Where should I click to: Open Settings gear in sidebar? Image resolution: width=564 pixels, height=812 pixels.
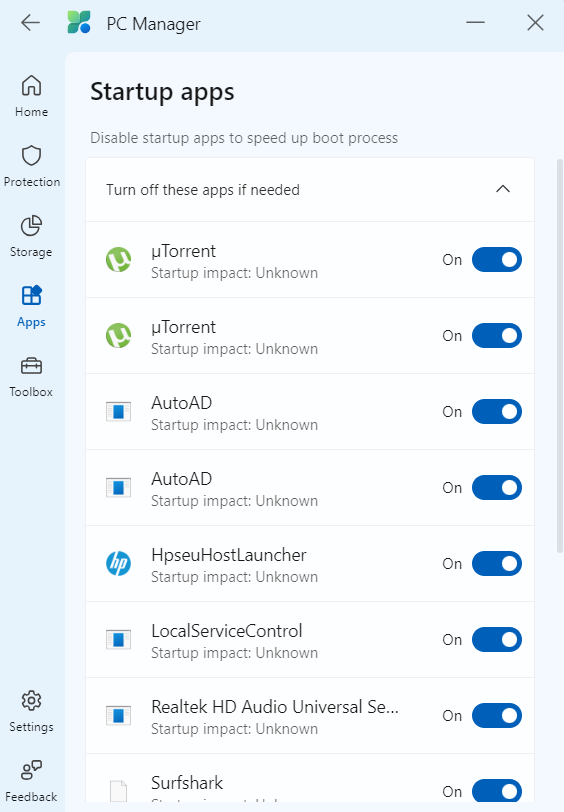(x=31, y=711)
